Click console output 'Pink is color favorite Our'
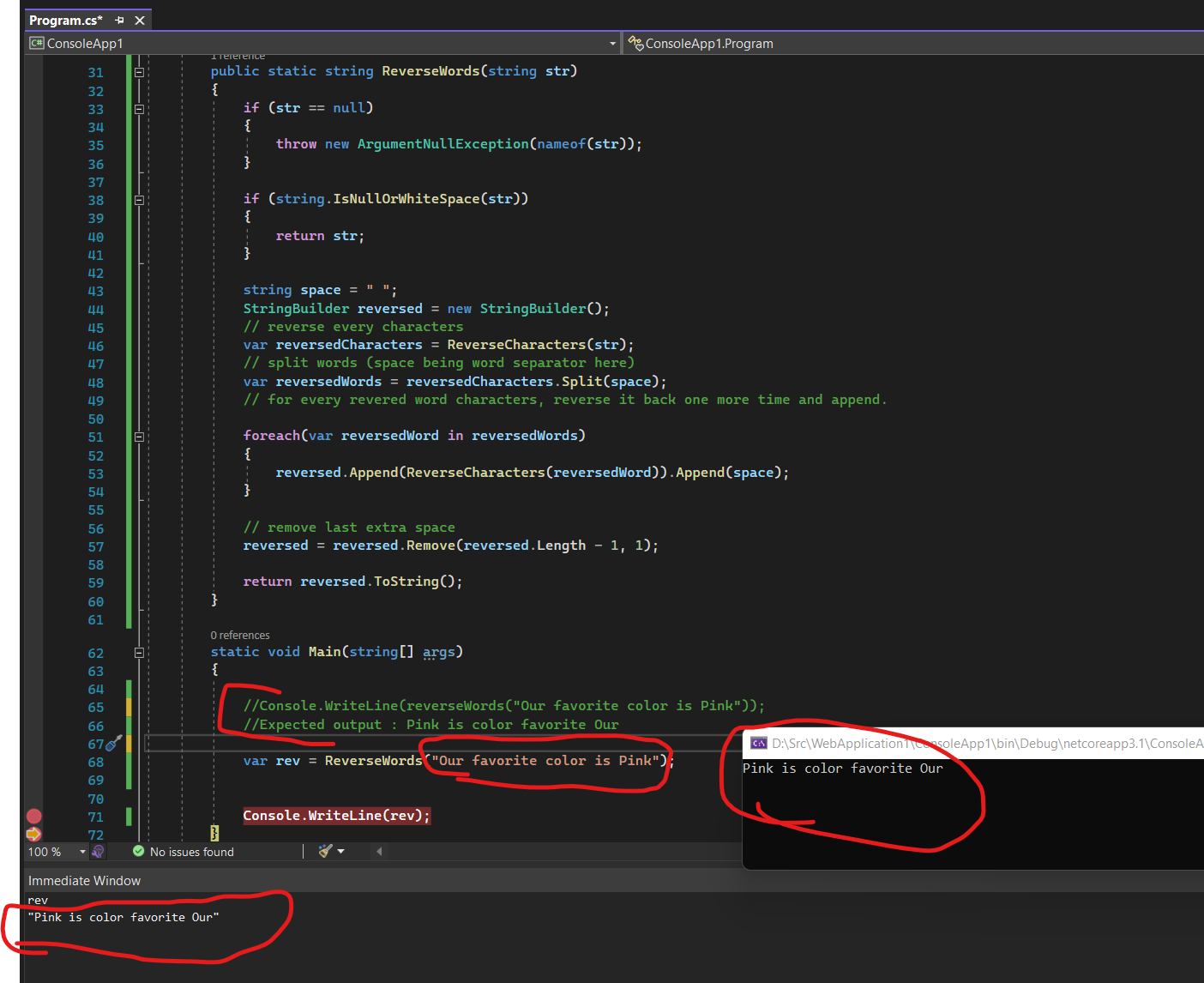The width and height of the screenshot is (1204, 983). click(842, 769)
